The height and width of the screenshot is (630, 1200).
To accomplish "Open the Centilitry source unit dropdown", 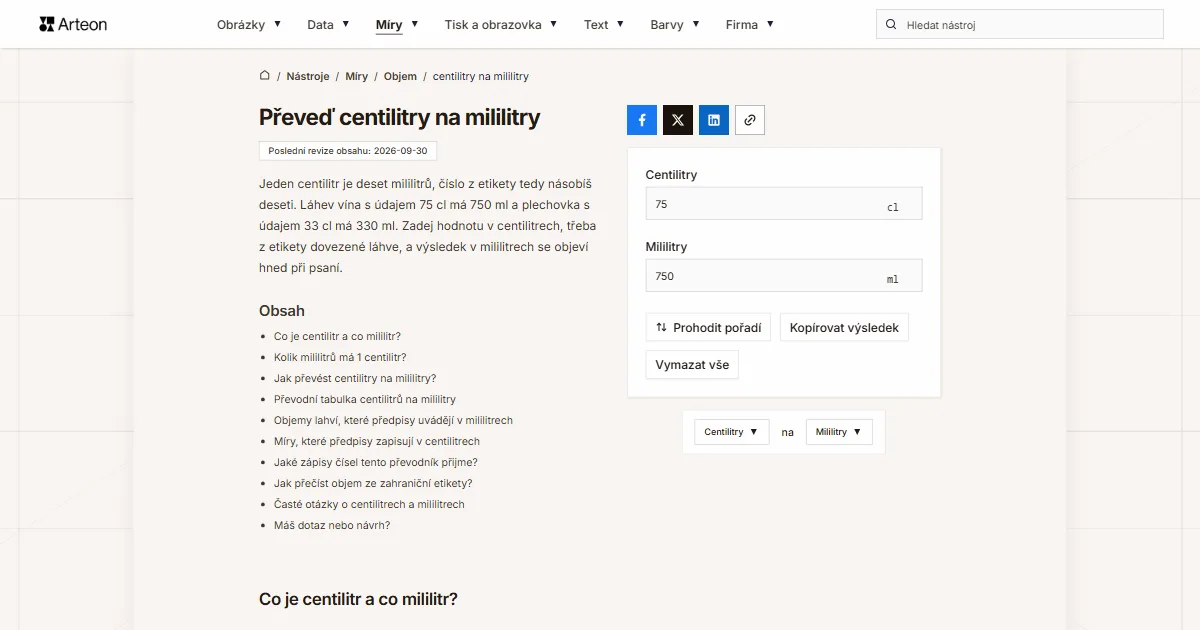I will tap(732, 432).
